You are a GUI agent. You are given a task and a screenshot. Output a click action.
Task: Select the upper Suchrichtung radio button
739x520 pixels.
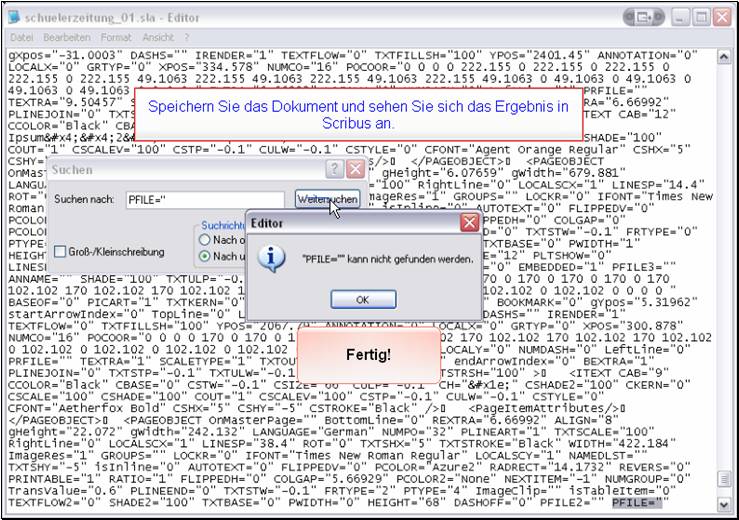(x=206, y=240)
